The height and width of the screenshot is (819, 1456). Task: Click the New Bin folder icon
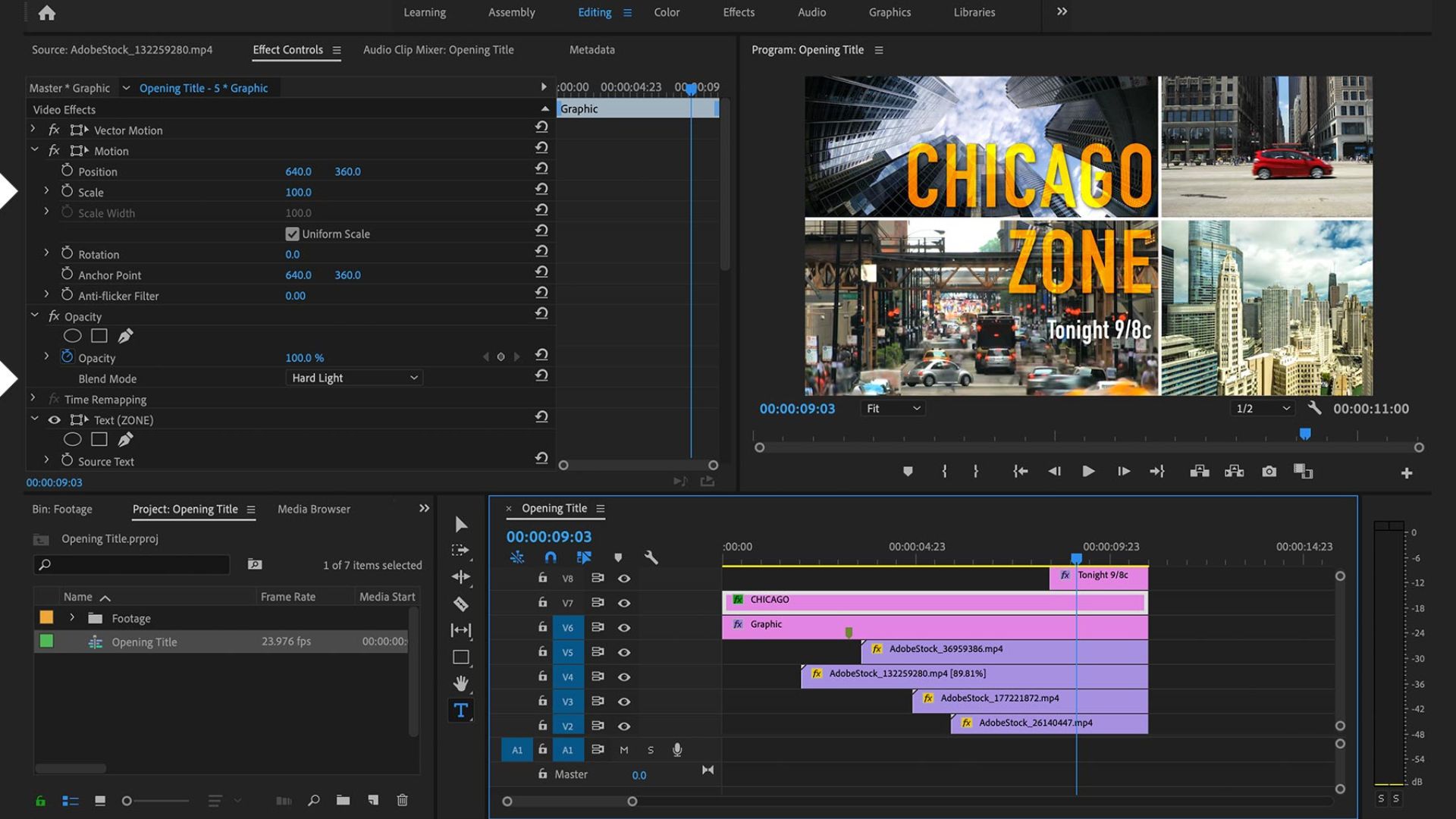coord(344,800)
